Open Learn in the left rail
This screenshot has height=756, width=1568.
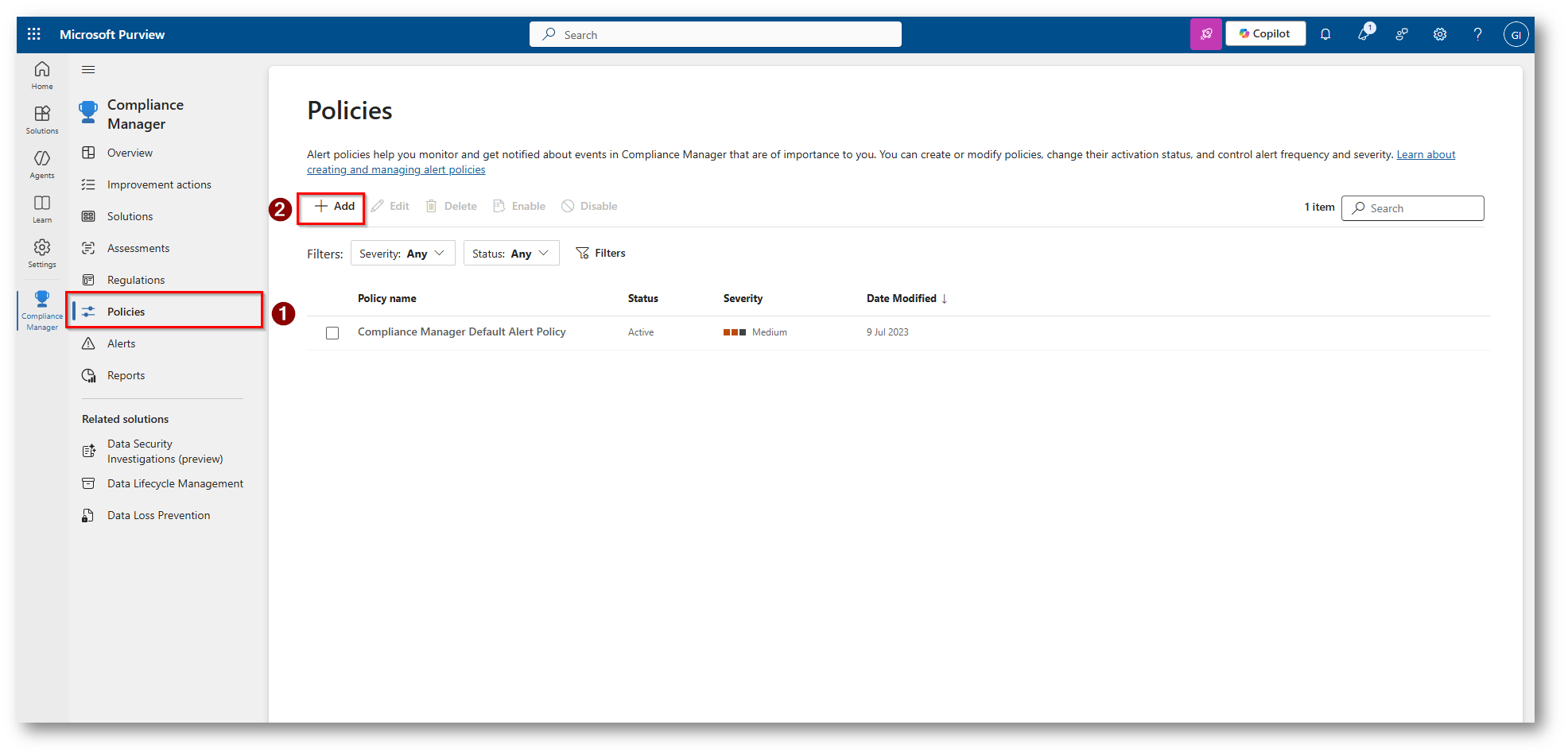pyautogui.click(x=42, y=208)
